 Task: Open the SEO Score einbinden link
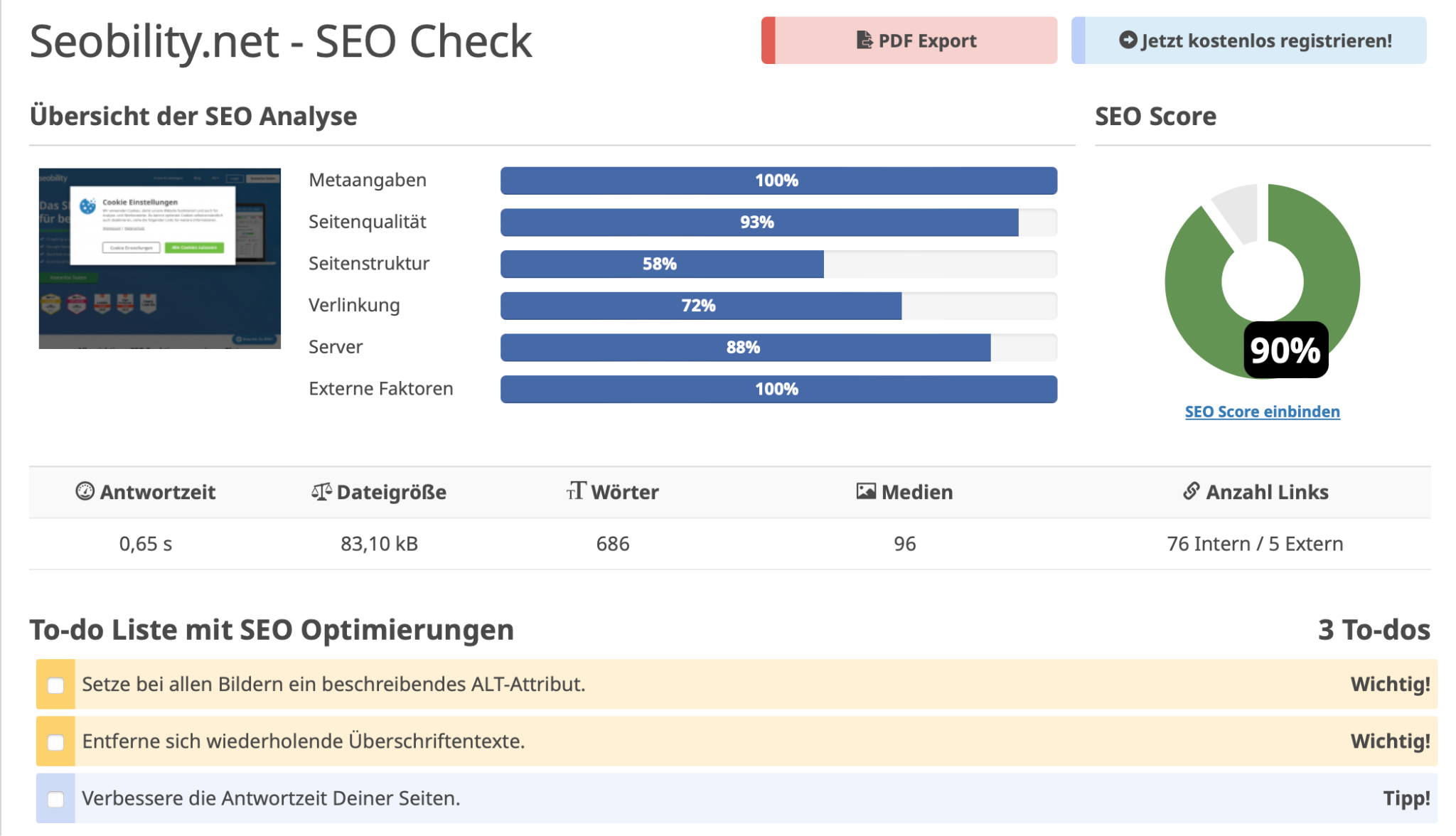pyautogui.click(x=1262, y=412)
